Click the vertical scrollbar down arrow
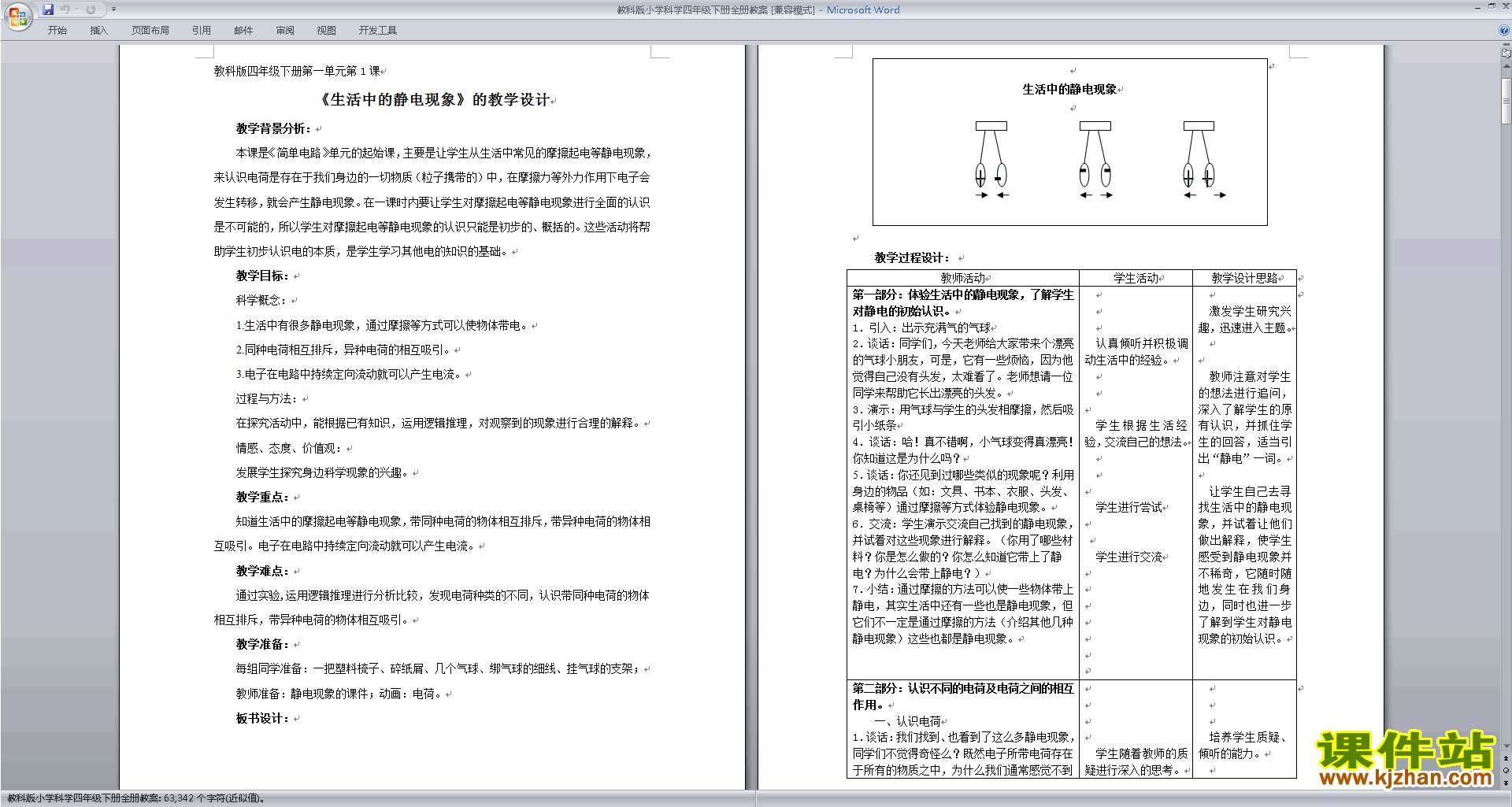 (x=1506, y=746)
